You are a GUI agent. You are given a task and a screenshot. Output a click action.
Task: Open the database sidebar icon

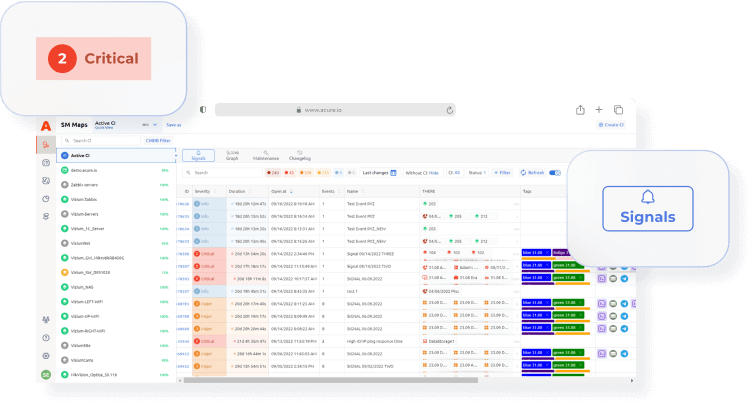(46, 216)
